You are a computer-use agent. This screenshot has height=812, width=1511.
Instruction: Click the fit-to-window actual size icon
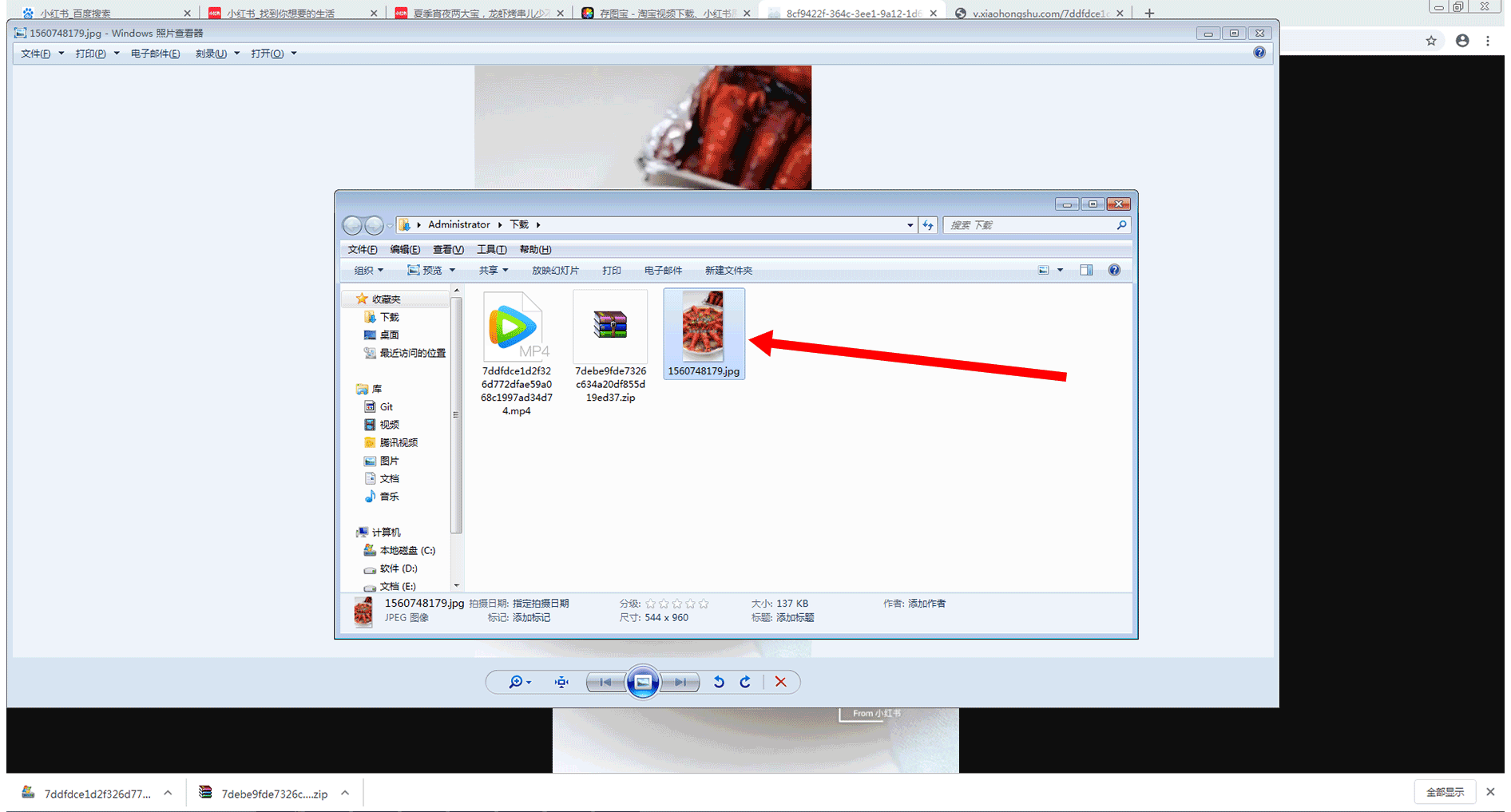tap(561, 682)
